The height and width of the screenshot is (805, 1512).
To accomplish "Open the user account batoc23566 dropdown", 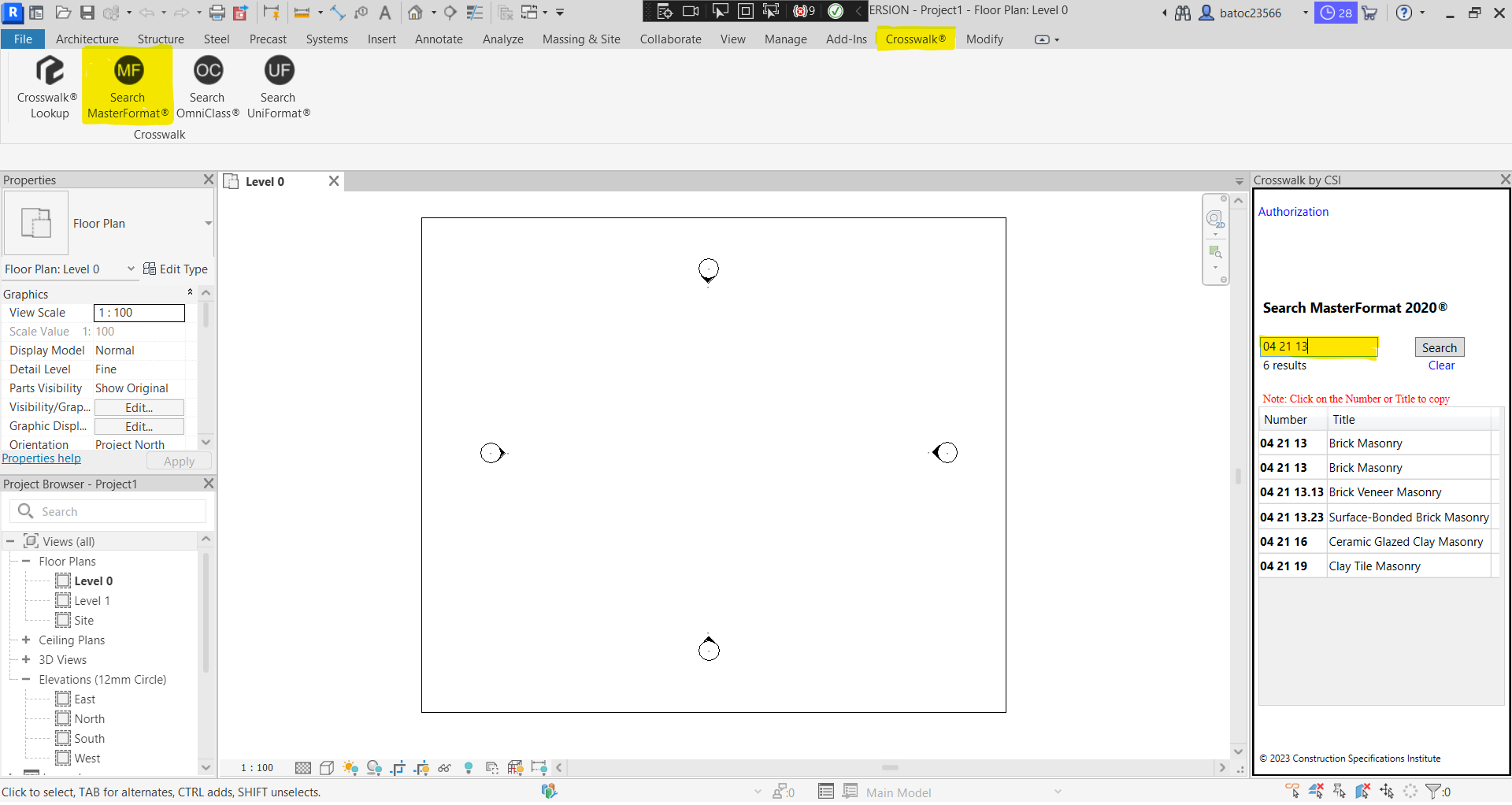I will 1305,13.
